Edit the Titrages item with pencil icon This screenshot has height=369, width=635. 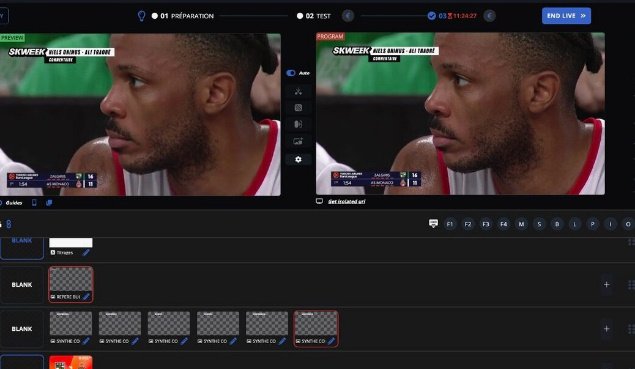point(86,253)
